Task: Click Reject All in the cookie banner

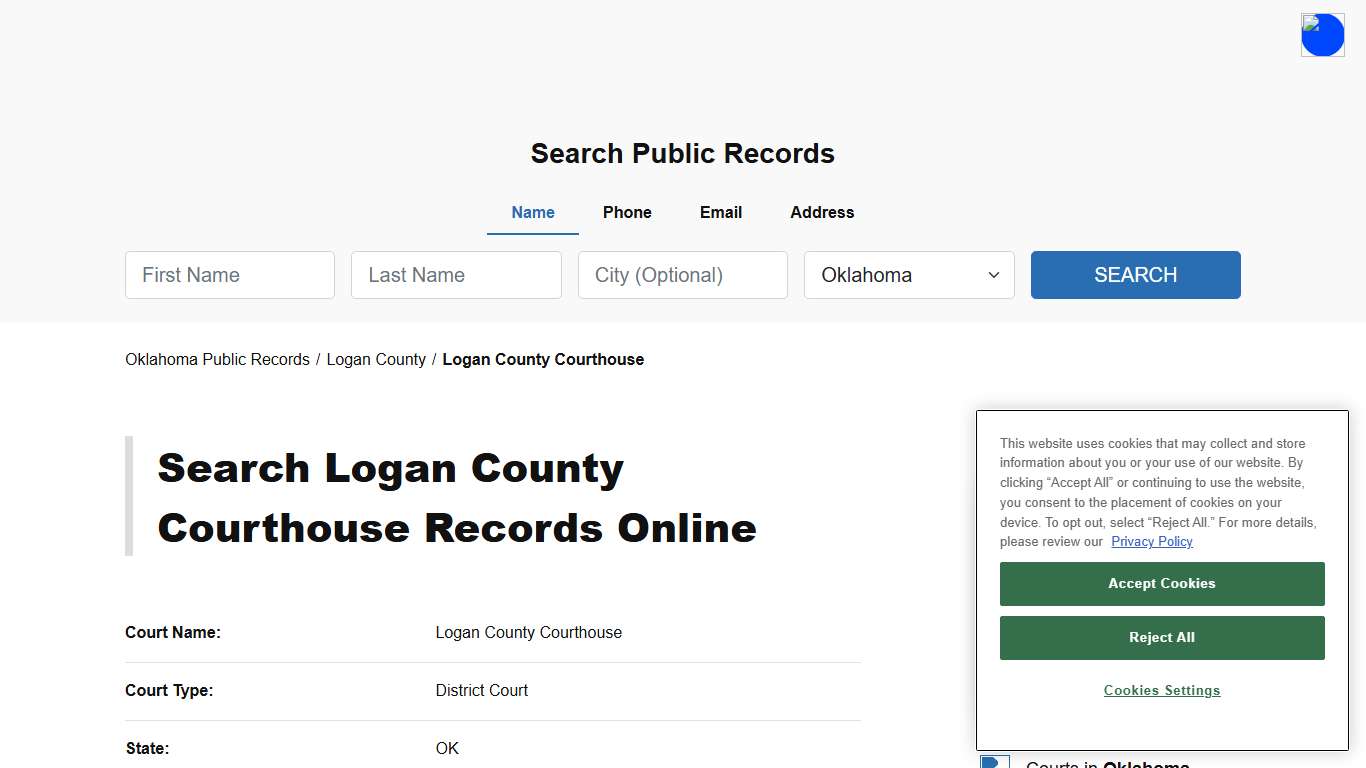Action: click(1161, 637)
